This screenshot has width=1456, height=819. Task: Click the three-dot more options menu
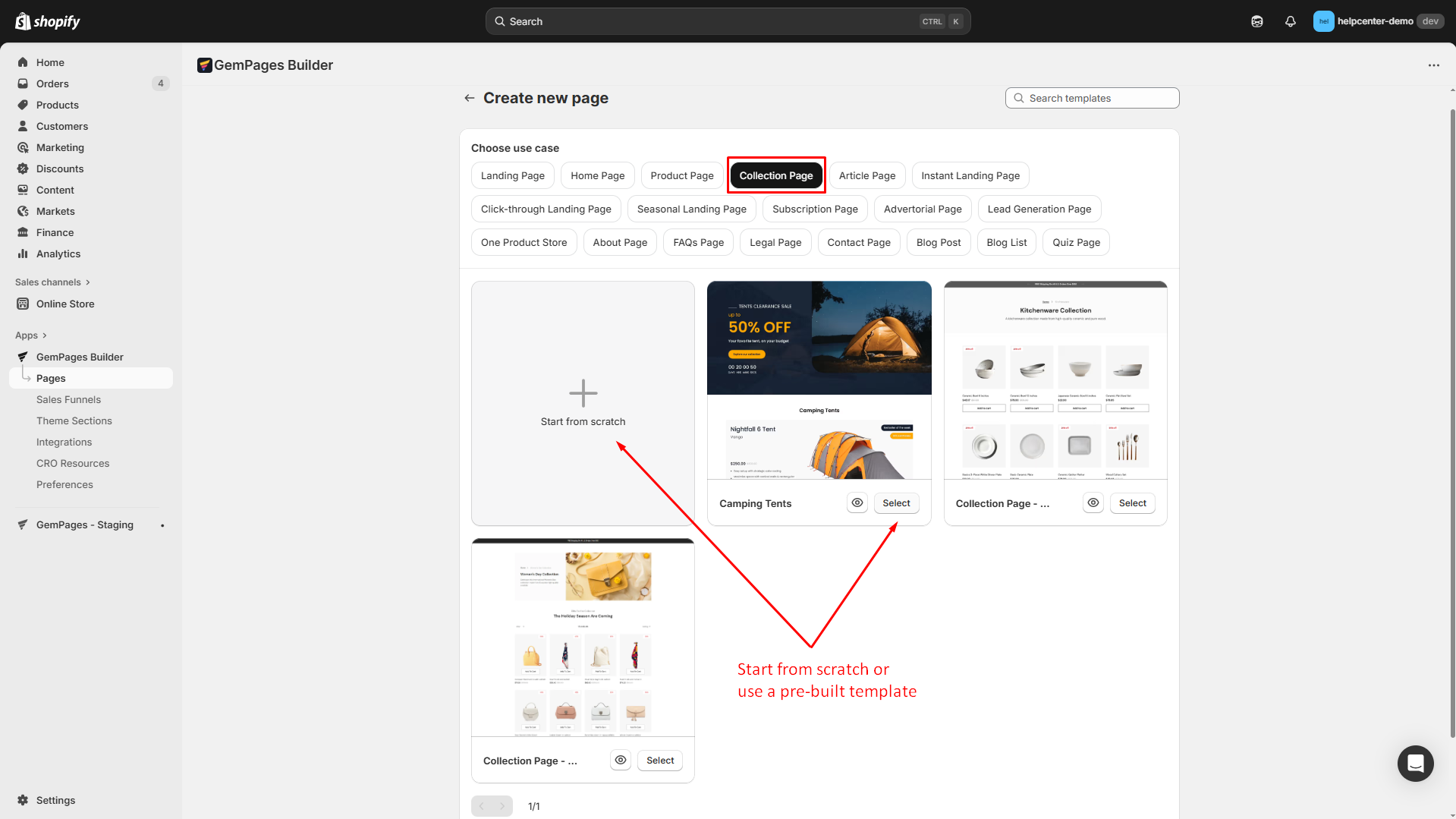point(1433,65)
